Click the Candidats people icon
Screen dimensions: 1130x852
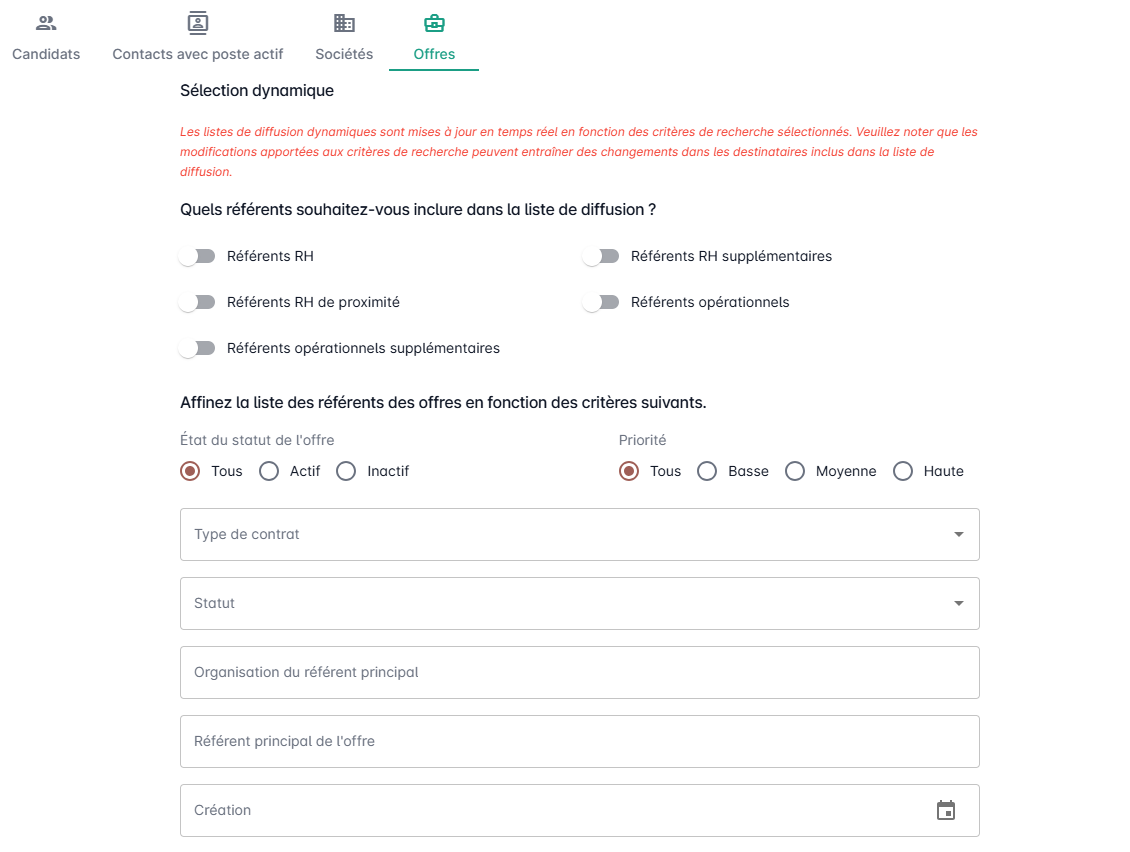(46, 23)
